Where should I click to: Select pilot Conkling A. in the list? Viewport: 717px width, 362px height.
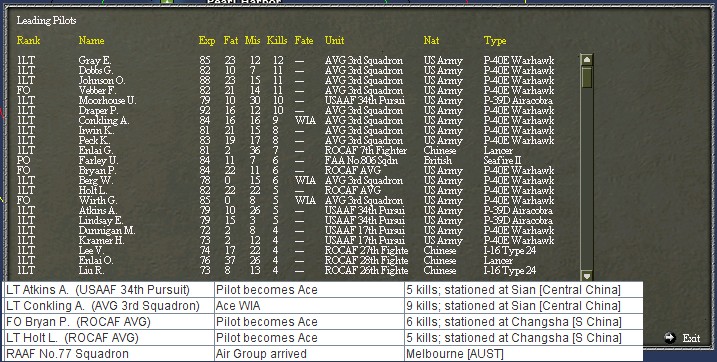coord(104,121)
